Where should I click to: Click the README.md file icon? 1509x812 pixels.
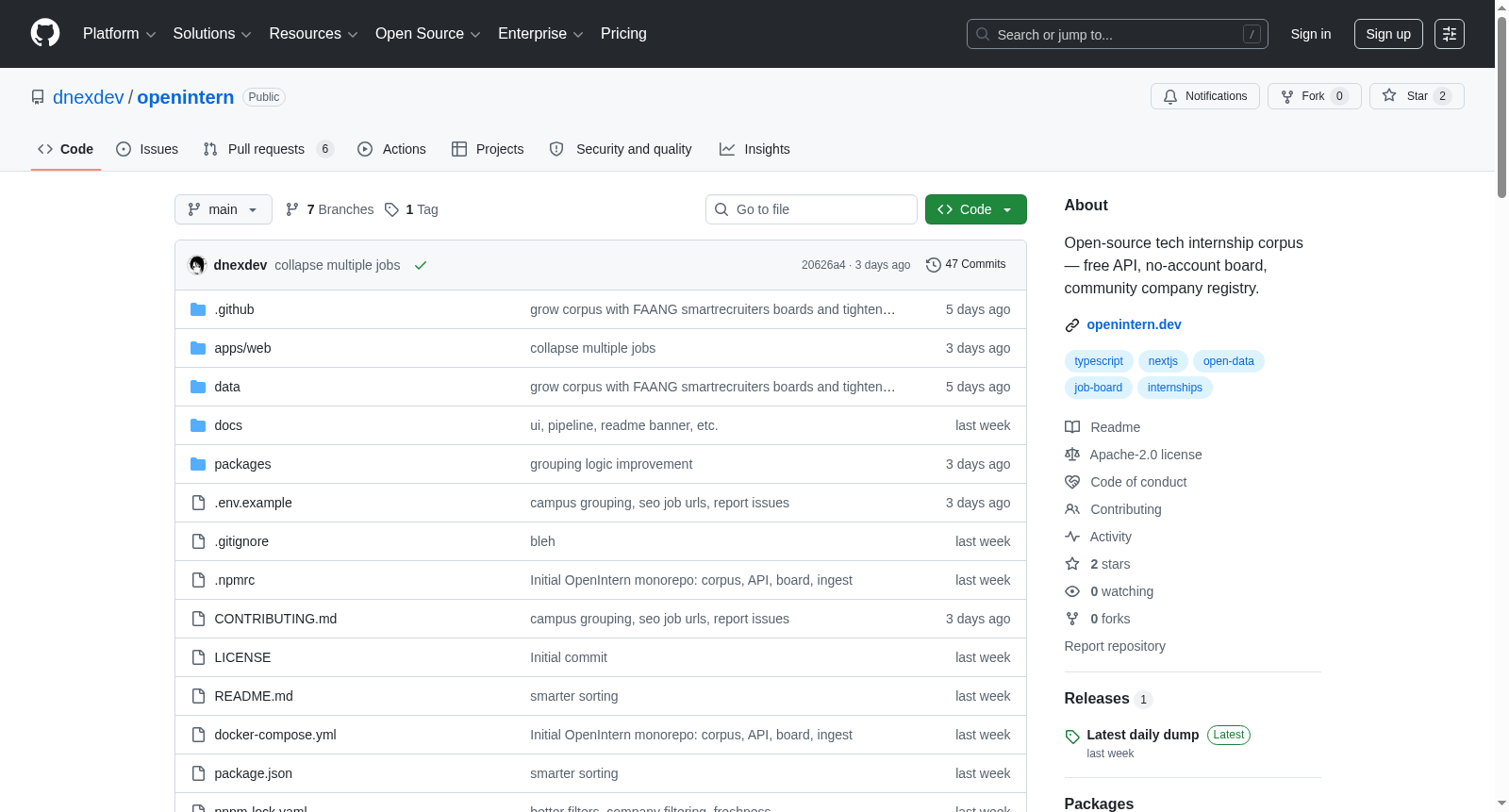[198, 696]
